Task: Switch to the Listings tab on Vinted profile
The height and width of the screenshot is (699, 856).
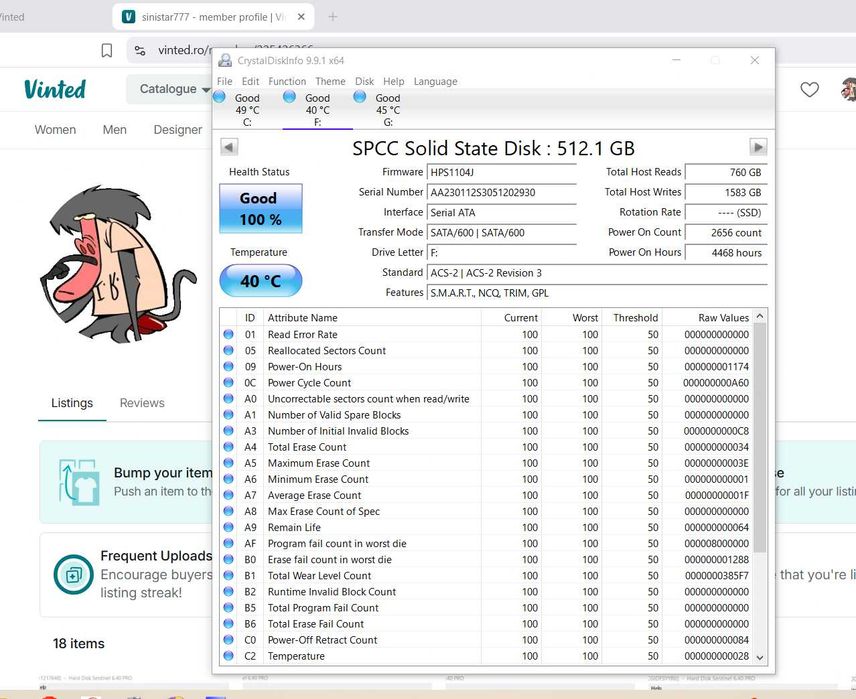Action: (72, 403)
